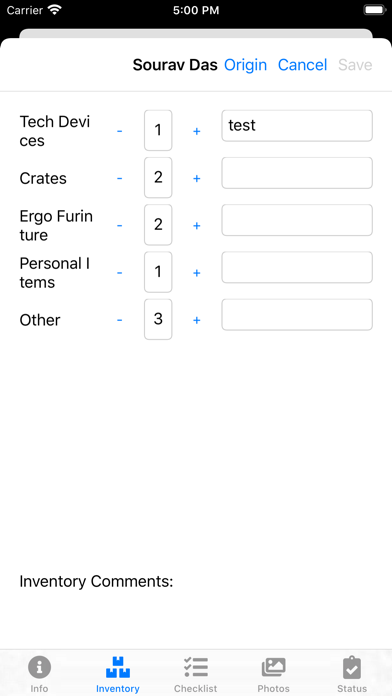Open the Info tab icon
Viewport: 392px width, 696px height.
click(x=39, y=667)
